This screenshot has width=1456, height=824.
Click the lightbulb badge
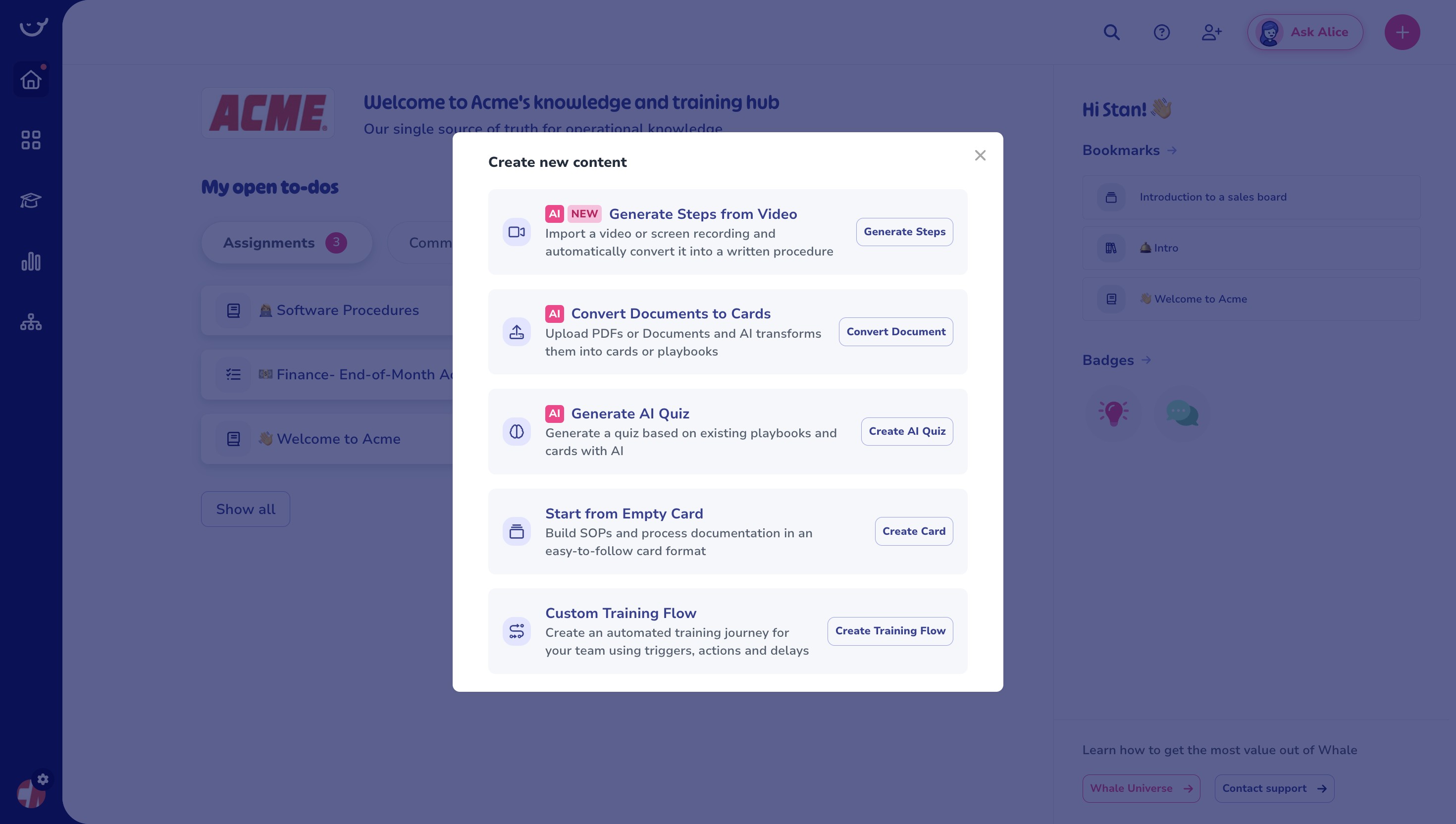[x=1113, y=413]
